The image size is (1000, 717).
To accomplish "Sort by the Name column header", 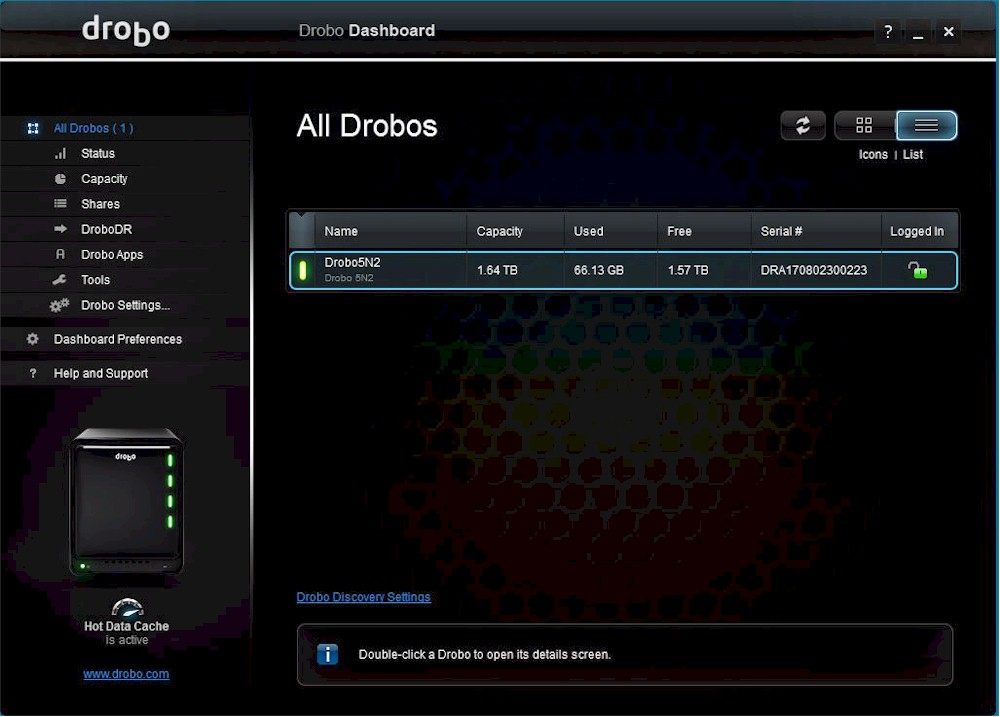I will (x=390, y=231).
